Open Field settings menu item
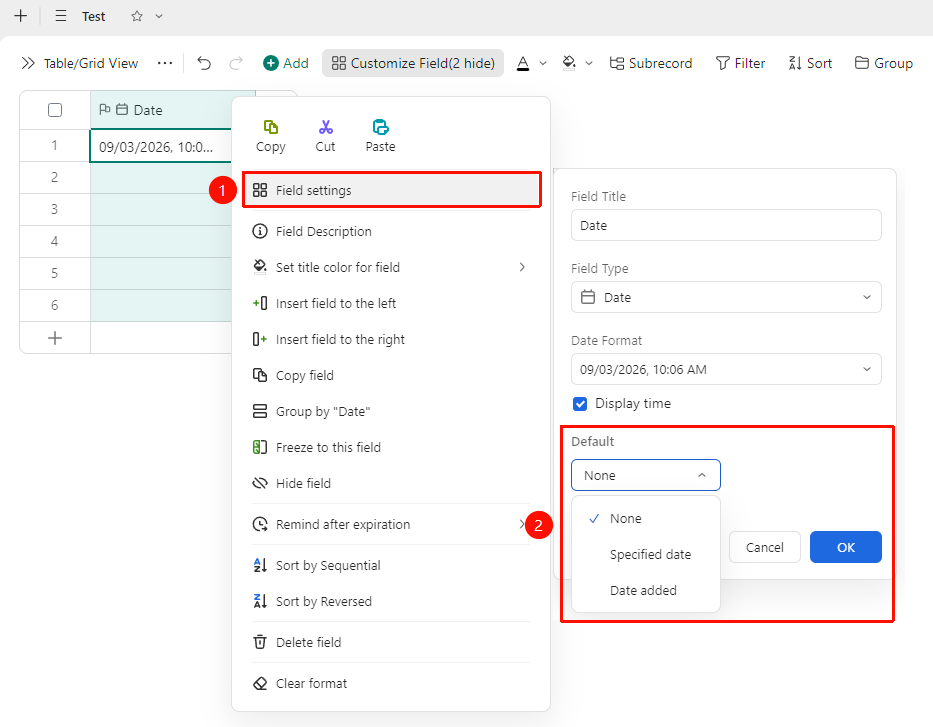The width and height of the screenshot is (933, 727). coord(392,190)
